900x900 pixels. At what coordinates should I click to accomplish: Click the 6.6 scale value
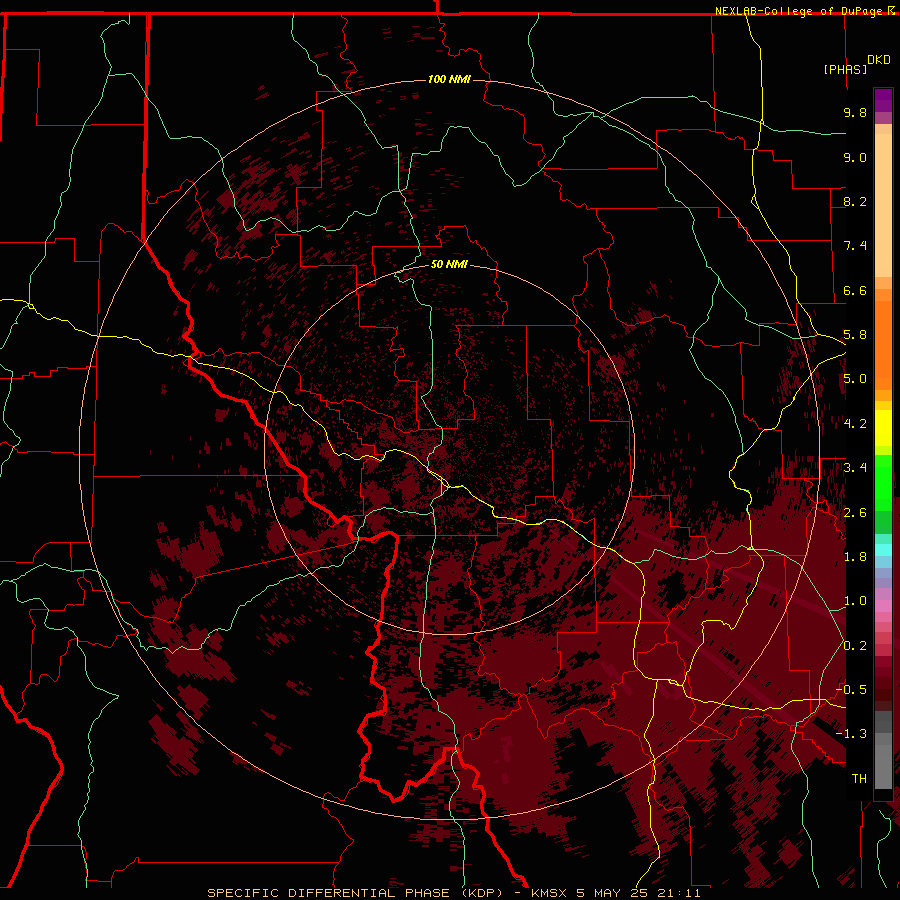(855, 290)
